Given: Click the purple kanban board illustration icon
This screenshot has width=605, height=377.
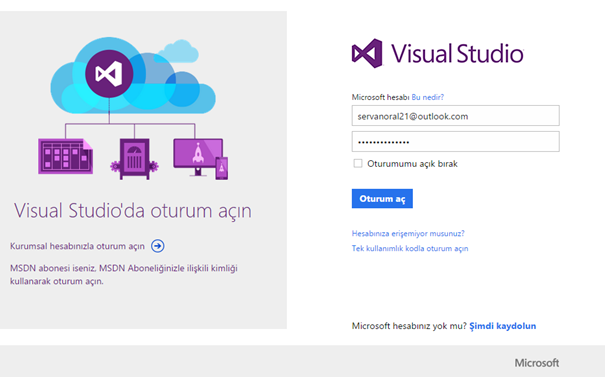Looking at the screenshot, I should [x=66, y=156].
